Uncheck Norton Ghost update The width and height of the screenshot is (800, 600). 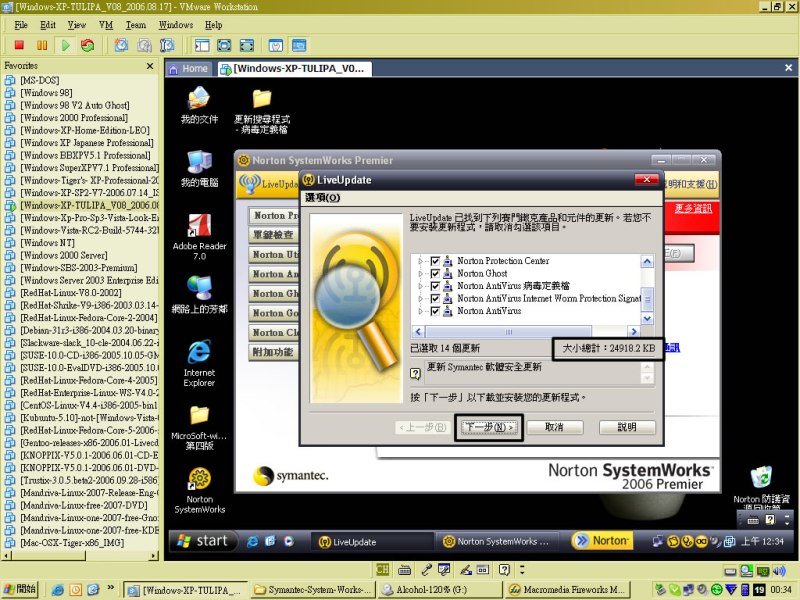435,273
